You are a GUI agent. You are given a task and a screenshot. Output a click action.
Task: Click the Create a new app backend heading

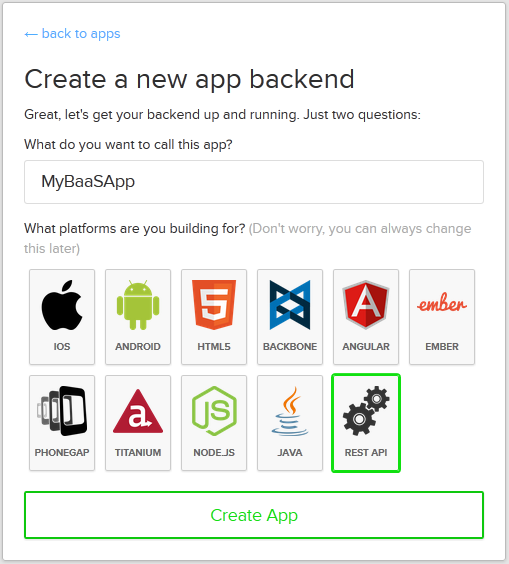tap(190, 79)
